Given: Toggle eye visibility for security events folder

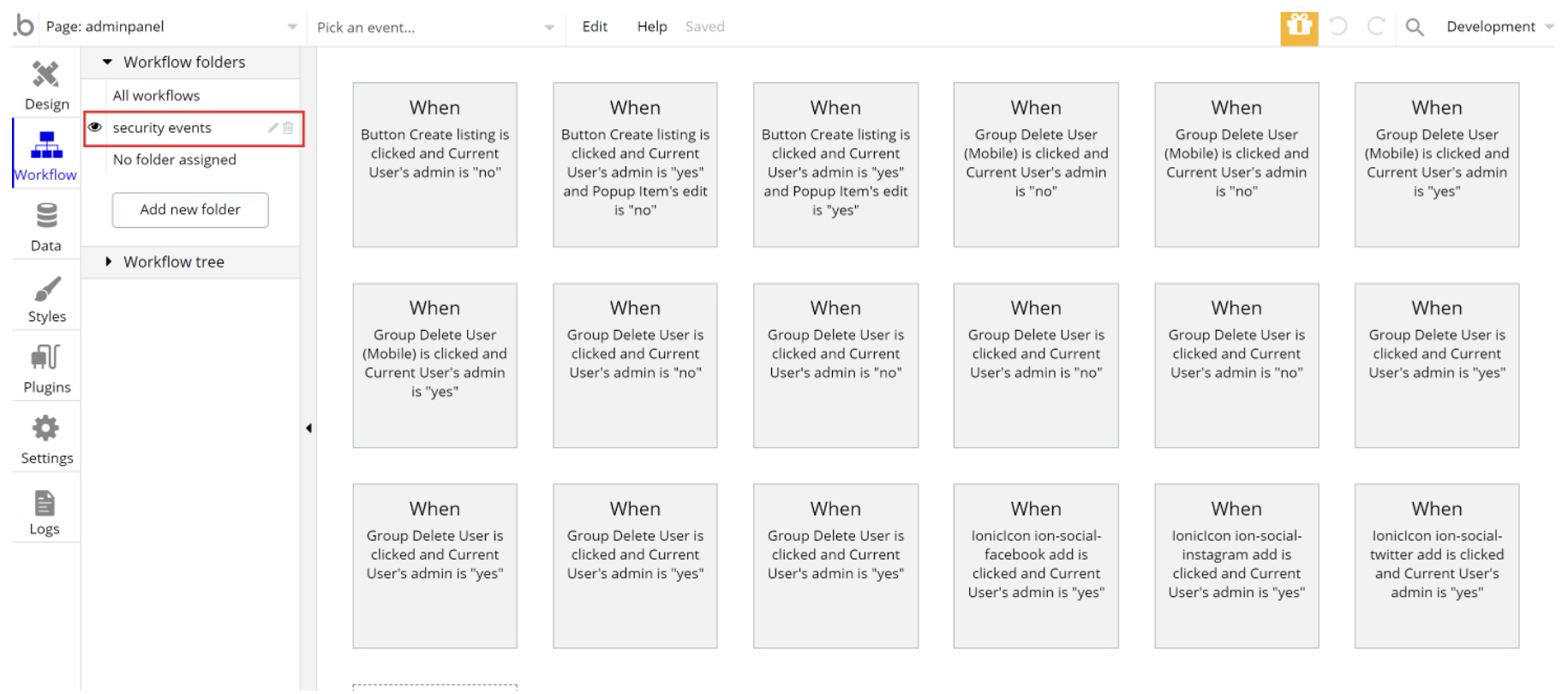Looking at the screenshot, I should point(95,128).
